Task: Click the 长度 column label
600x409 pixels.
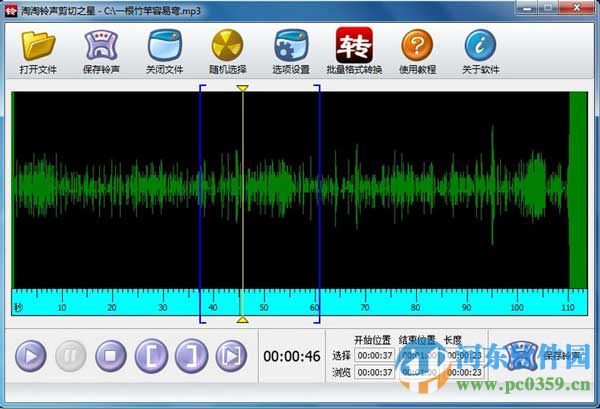Action: click(x=453, y=340)
